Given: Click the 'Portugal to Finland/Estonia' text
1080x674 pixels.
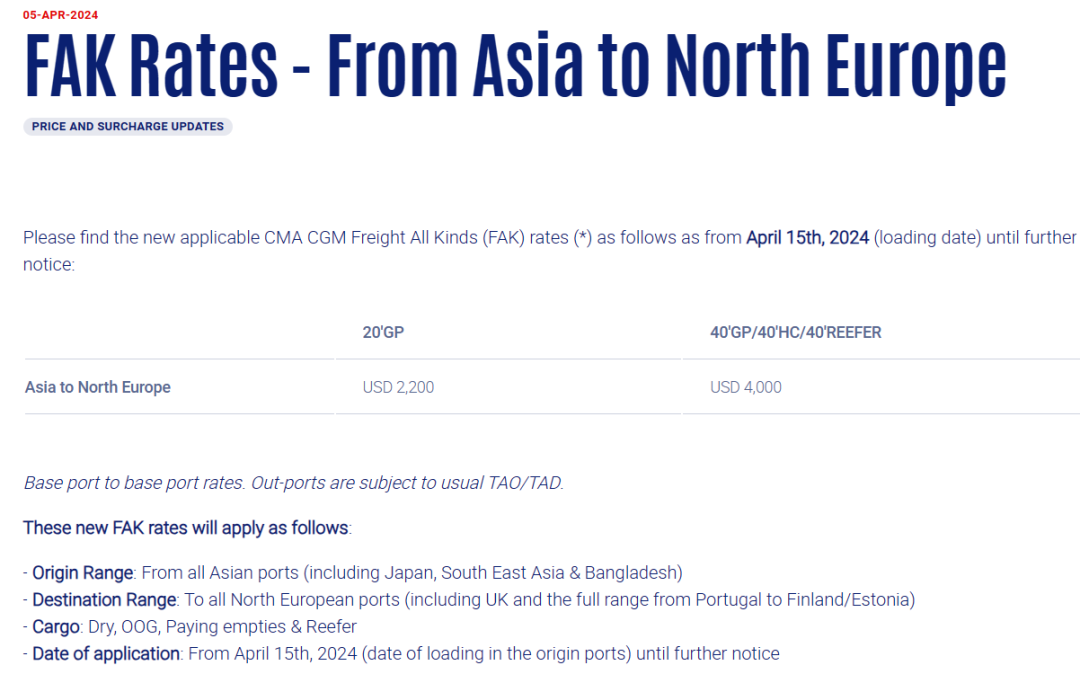Looking at the screenshot, I should pos(802,600).
